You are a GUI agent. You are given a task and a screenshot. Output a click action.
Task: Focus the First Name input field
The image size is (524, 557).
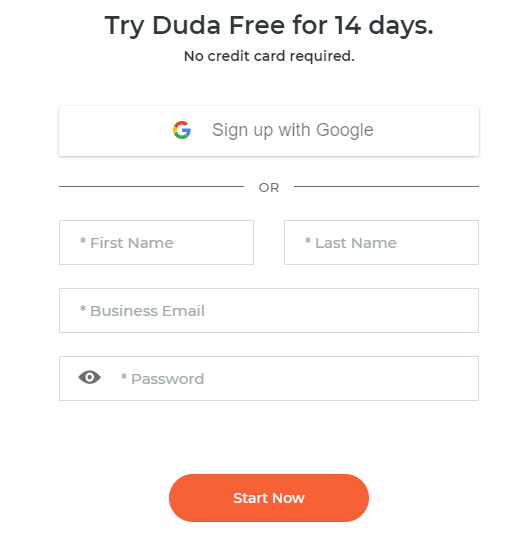tap(156, 243)
